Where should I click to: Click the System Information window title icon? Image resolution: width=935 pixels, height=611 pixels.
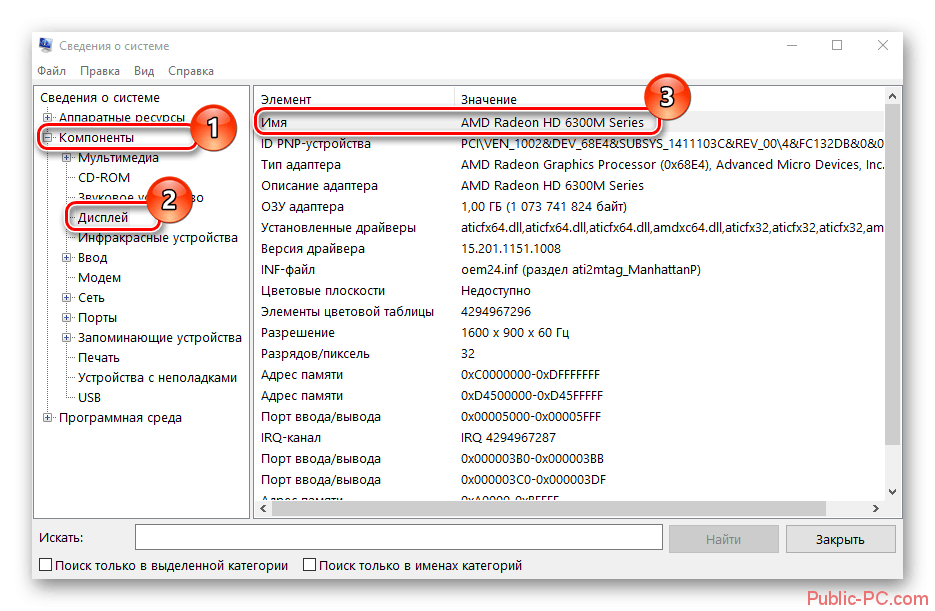point(46,46)
